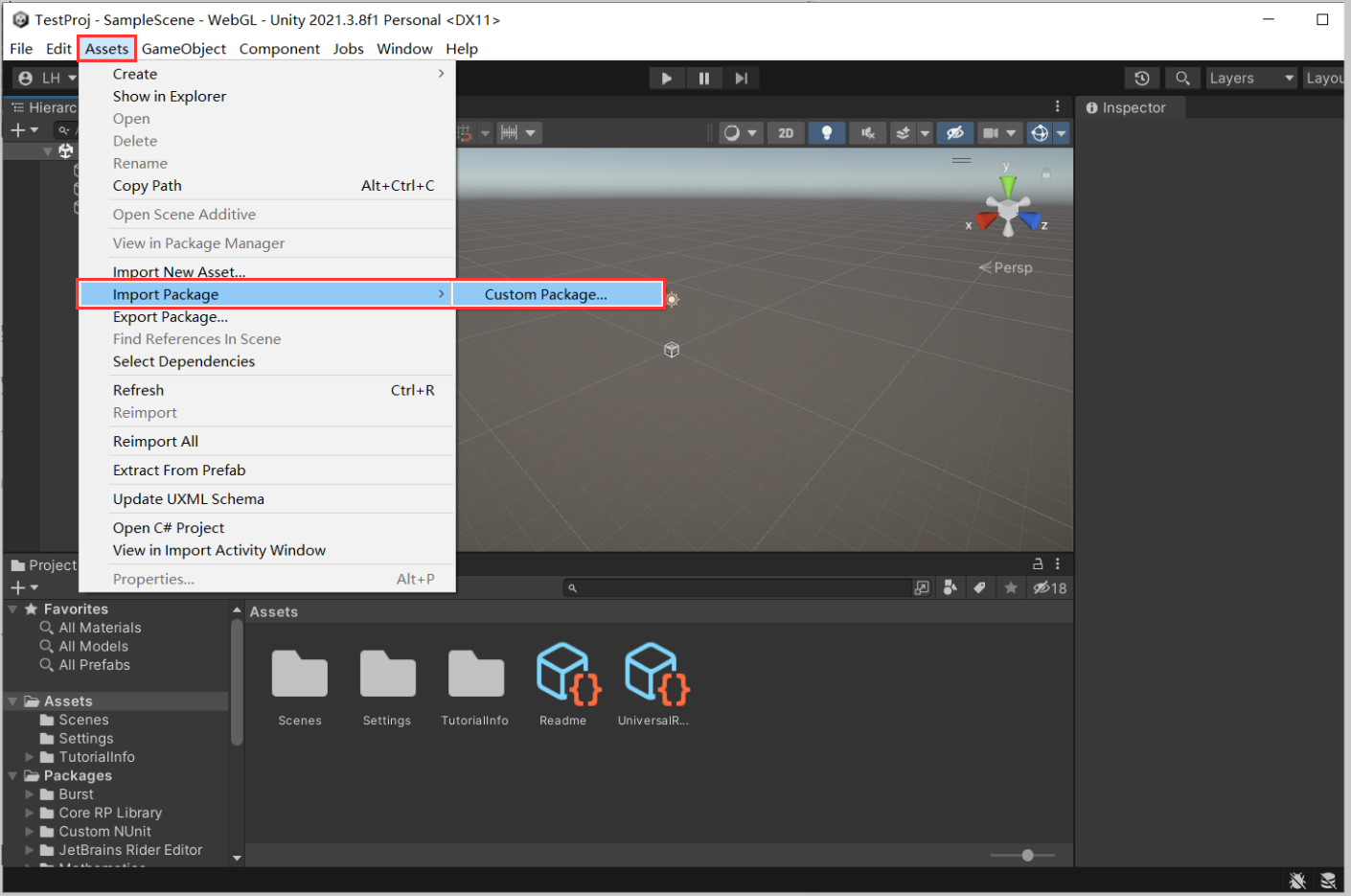Click open search window icon in Project
1351x896 pixels.
[x=922, y=587]
